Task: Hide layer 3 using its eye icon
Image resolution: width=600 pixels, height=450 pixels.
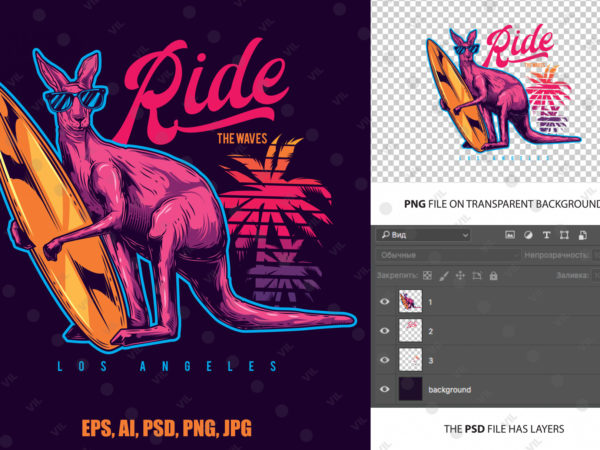Action: tap(385, 360)
